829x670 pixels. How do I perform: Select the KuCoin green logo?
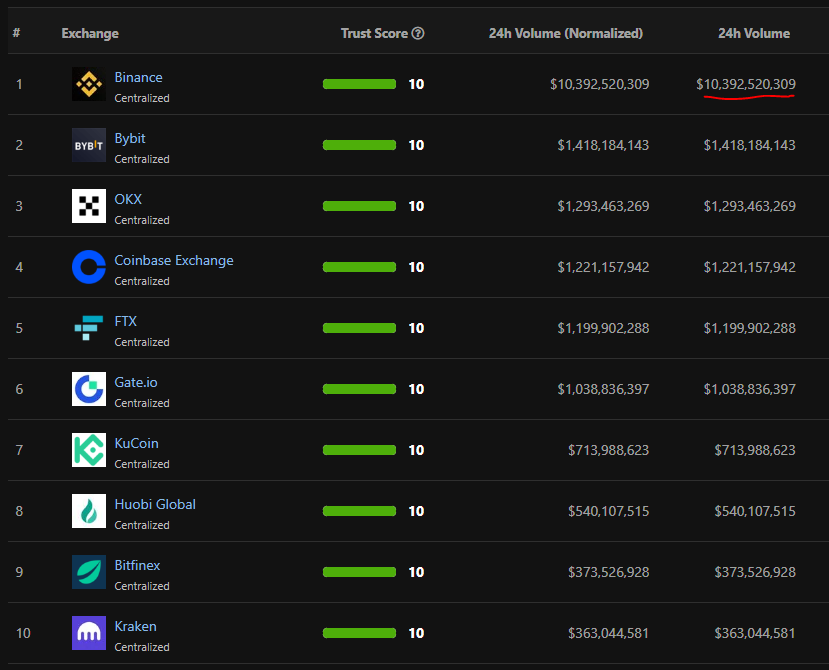pyautogui.click(x=88, y=450)
